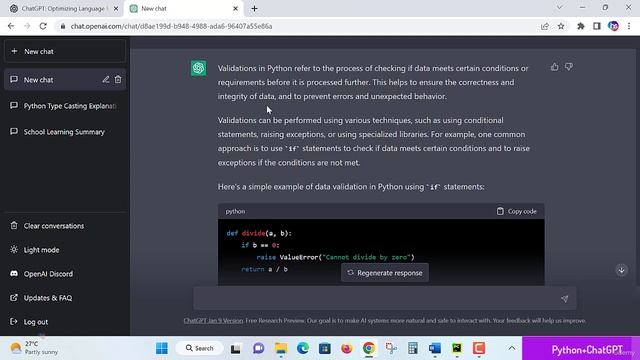
Task: Open the Calculator from the taskbar
Action: click(x=413, y=348)
